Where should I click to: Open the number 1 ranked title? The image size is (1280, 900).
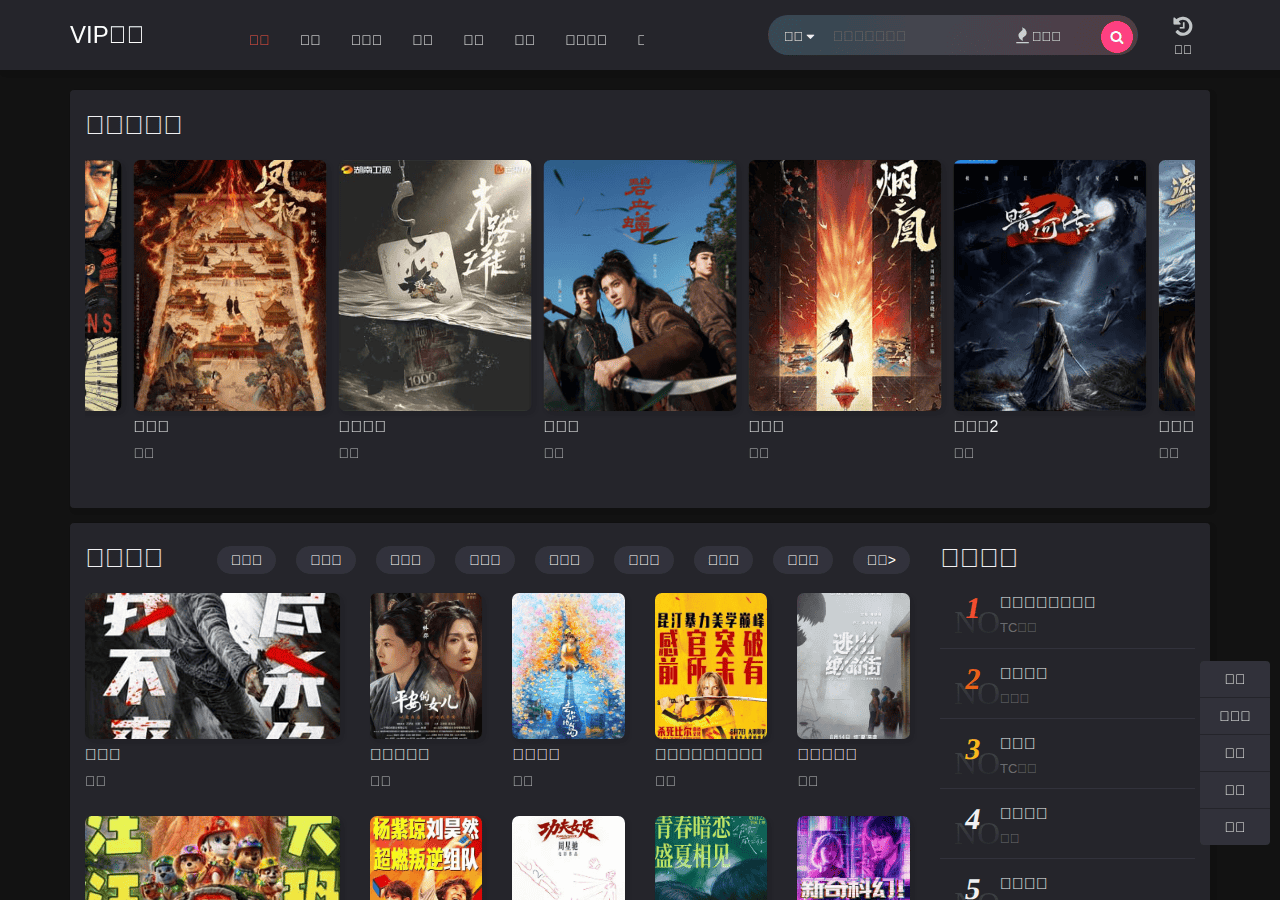point(1047,602)
